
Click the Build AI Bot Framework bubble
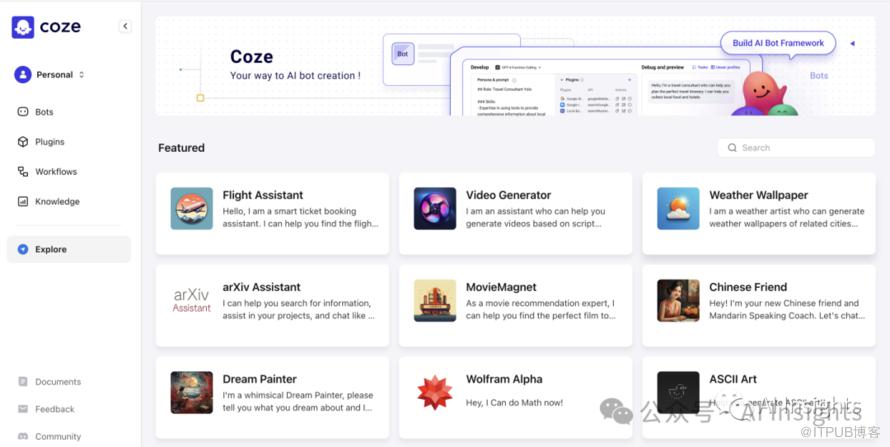tap(778, 43)
